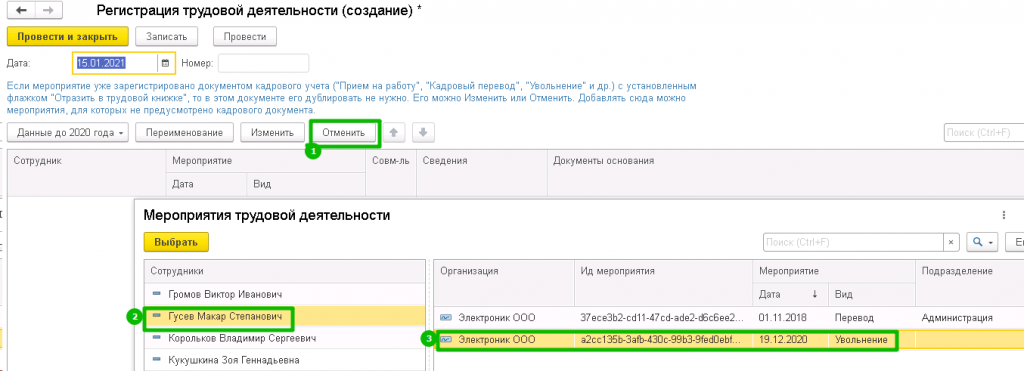This screenshot has width=1024, height=371.
Task: Select employee Корольков Владимир Сергеевич
Action: pyautogui.click(x=285, y=338)
